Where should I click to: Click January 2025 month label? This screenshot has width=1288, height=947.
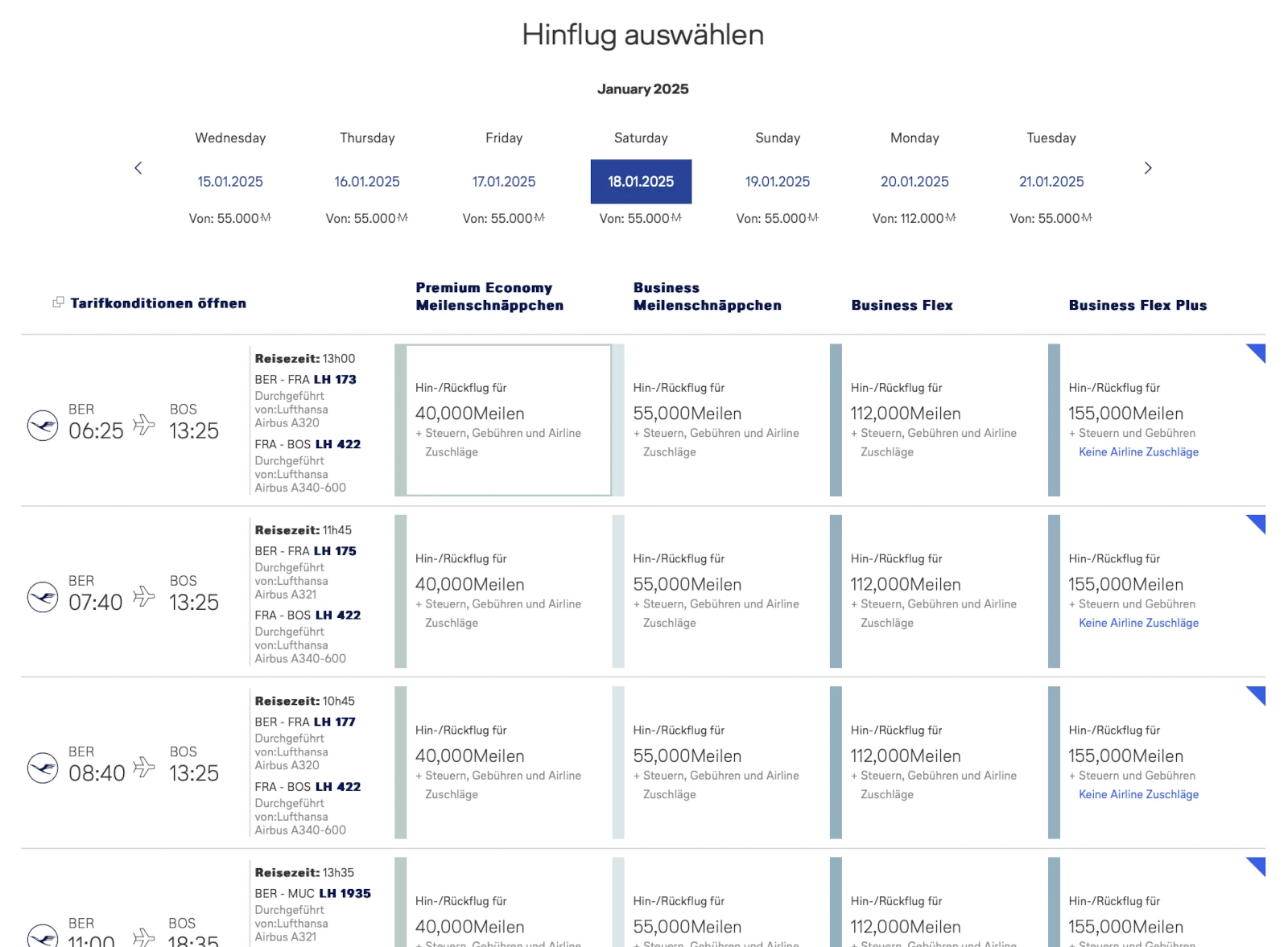tap(642, 89)
